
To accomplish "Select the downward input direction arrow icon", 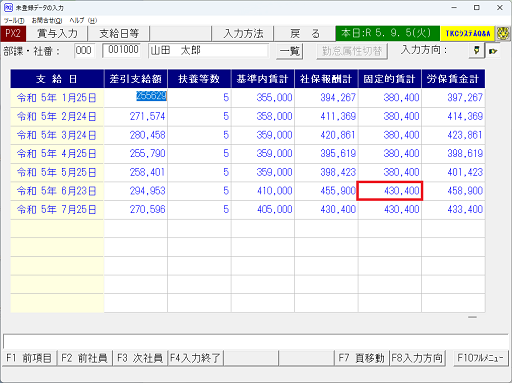I will pyautogui.click(x=476, y=51).
